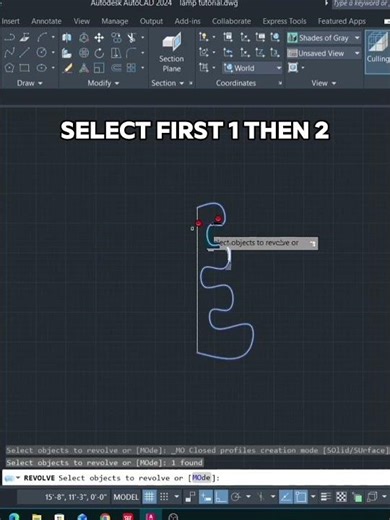The height and width of the screenshot is (520, 390).
Task: Click the view controls icon below Unsaved View
Action: pyautogui.click(x=293, y=68)
